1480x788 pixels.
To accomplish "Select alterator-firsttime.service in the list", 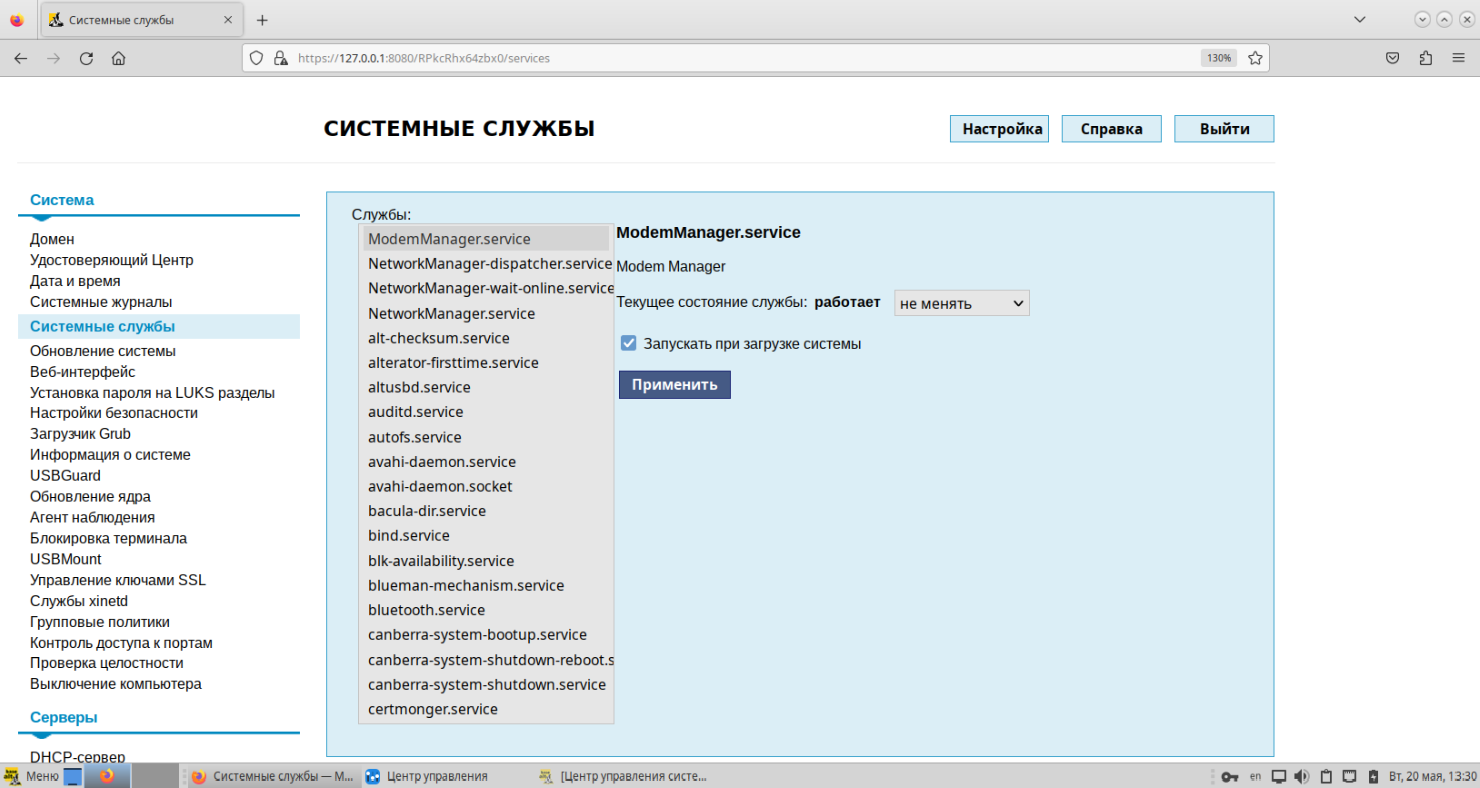I will coord(487,363).
